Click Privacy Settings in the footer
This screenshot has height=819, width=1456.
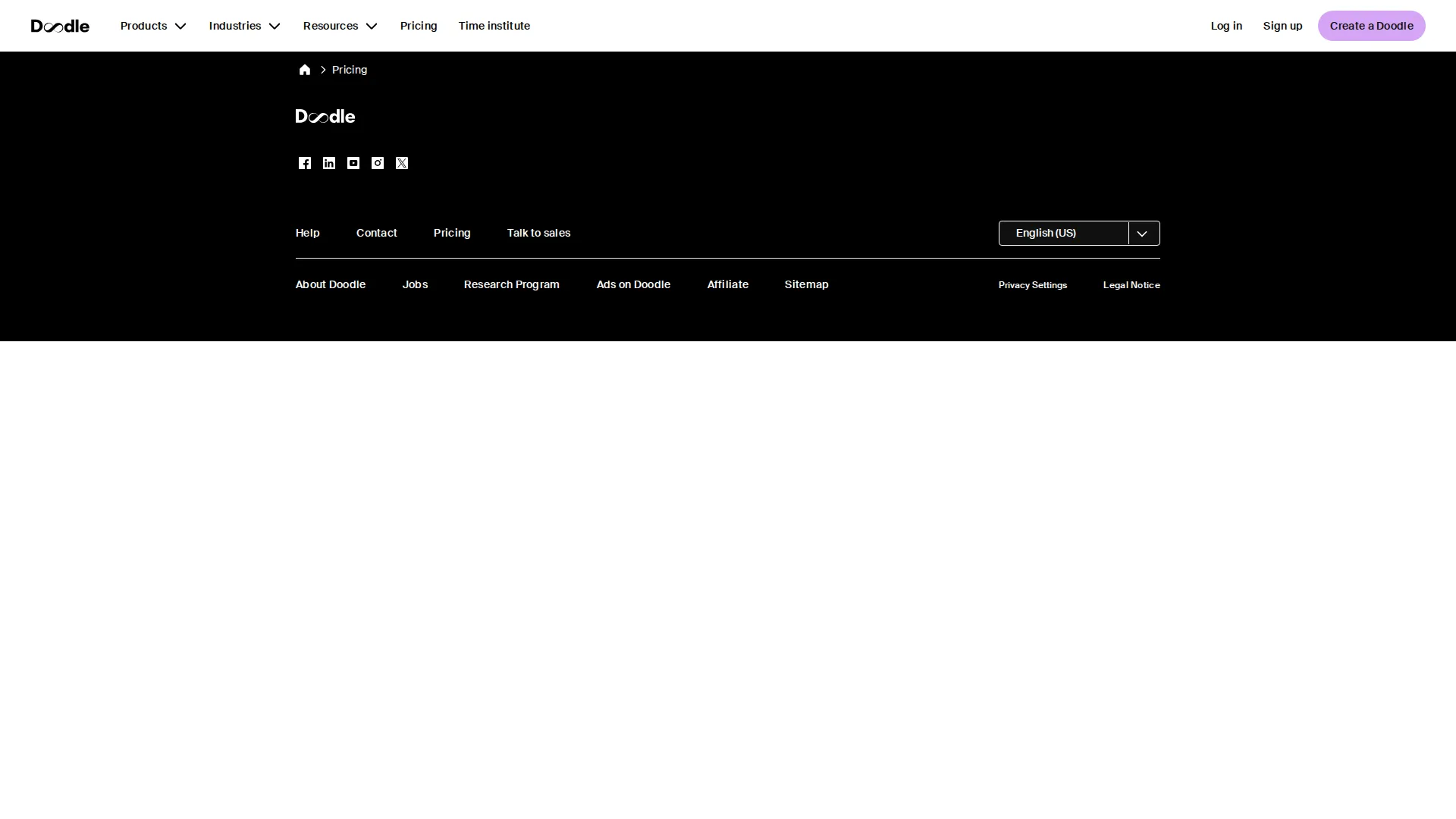click(1033, 284)
